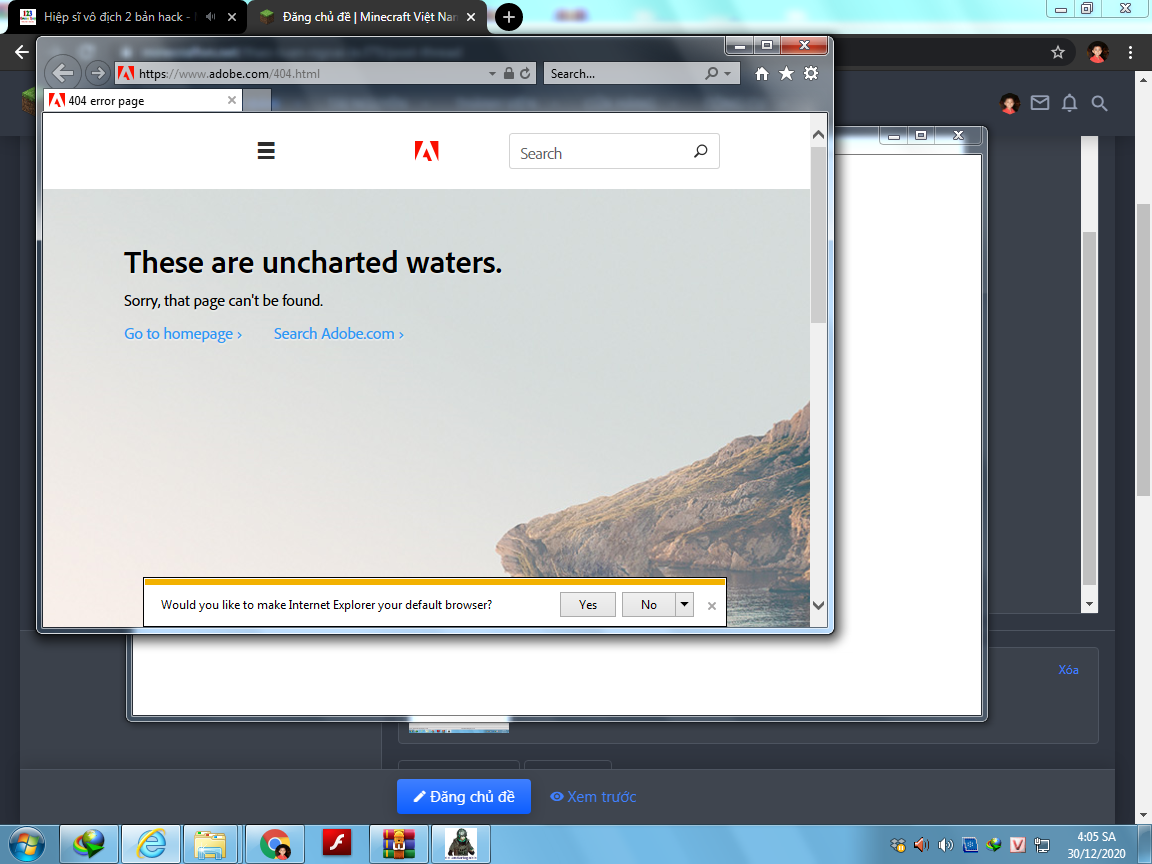
Task: Click the red V tray icon
Action: point(1018,845)
